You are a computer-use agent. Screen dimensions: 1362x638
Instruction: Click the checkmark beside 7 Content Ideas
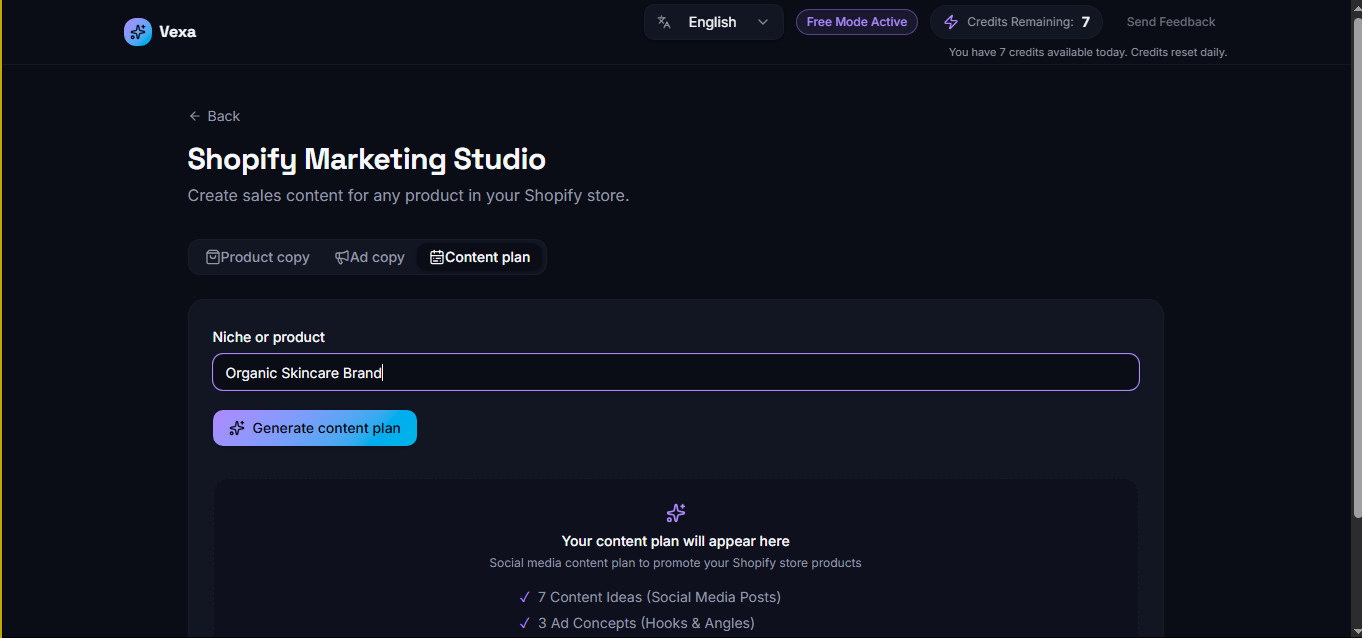click(x=525, y=597)
